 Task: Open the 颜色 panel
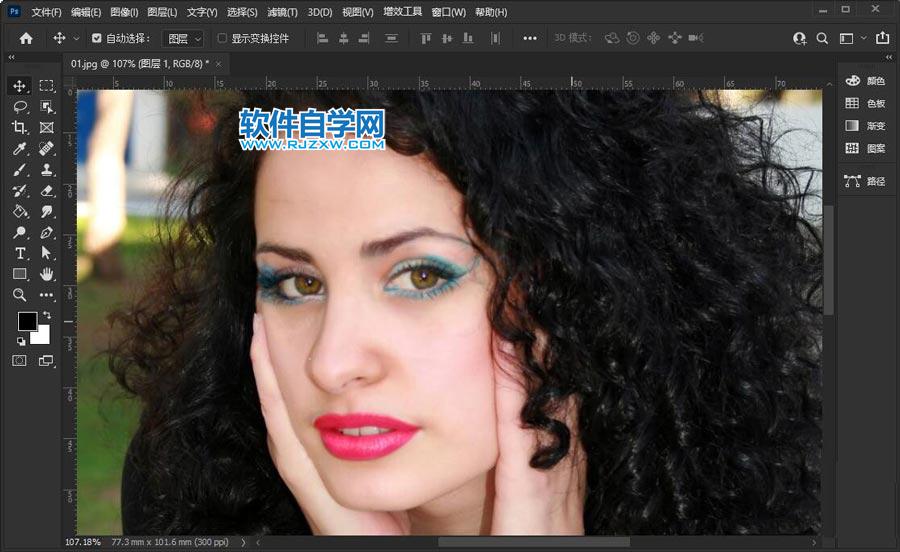tap(865, 80)
